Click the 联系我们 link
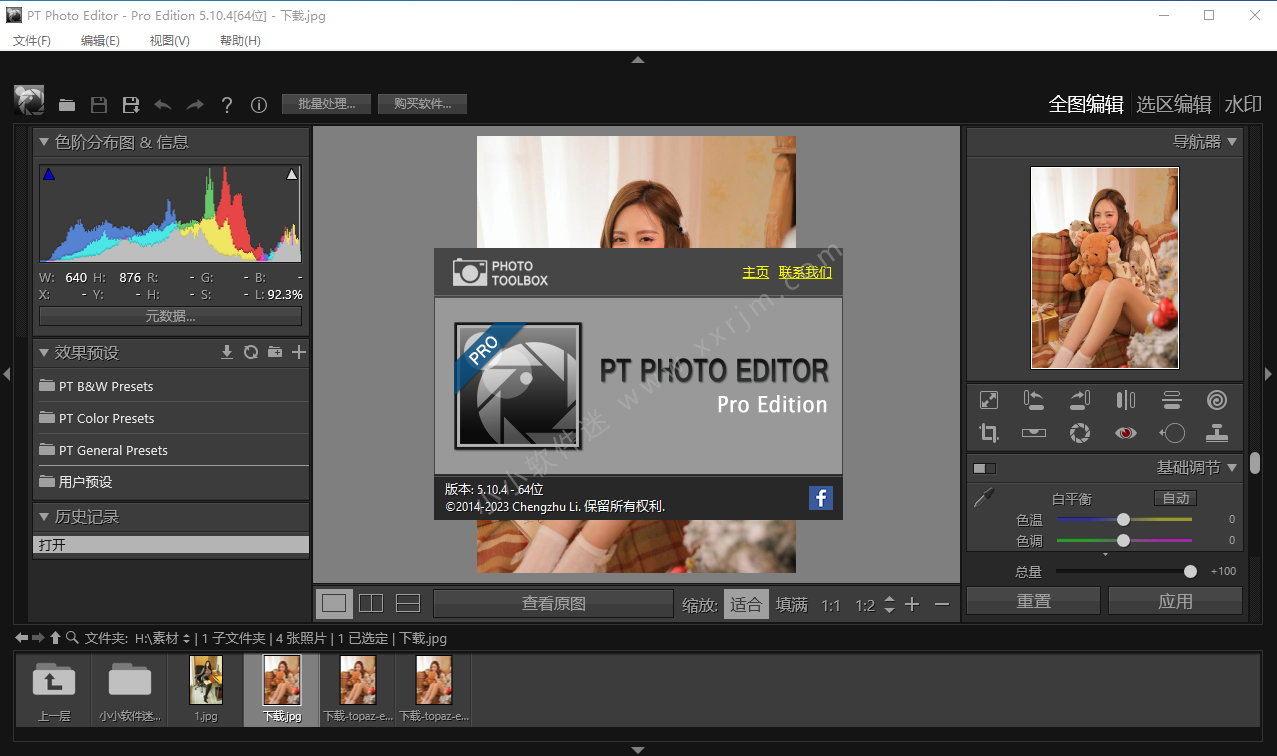Screen dimensions: 1277x756 [805, 272]
